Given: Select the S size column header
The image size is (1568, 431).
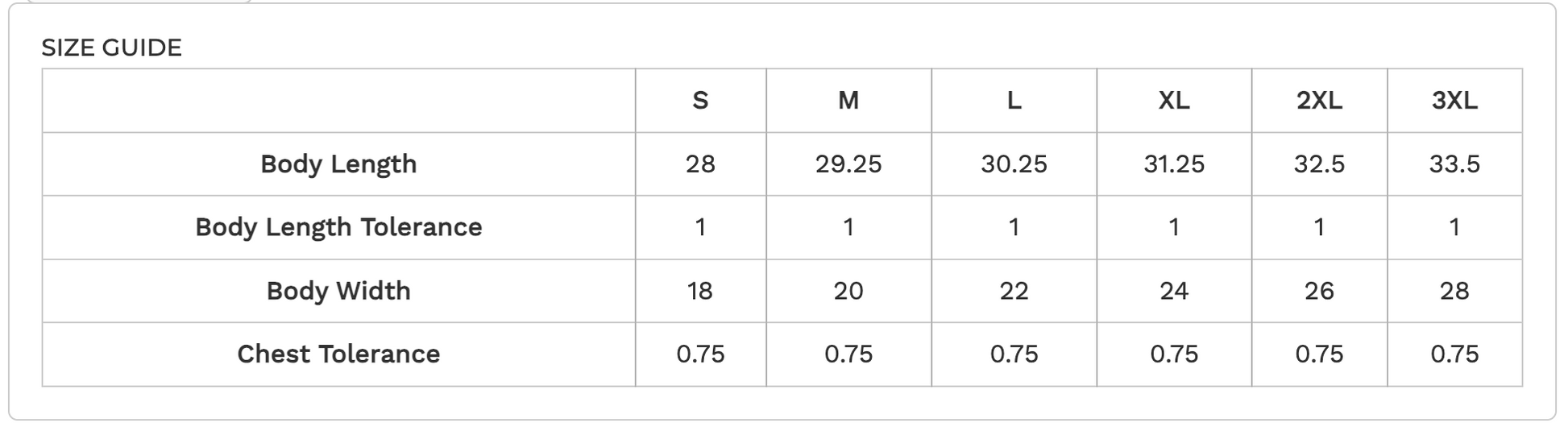Looking at the screenshot, I should (700, 101).
